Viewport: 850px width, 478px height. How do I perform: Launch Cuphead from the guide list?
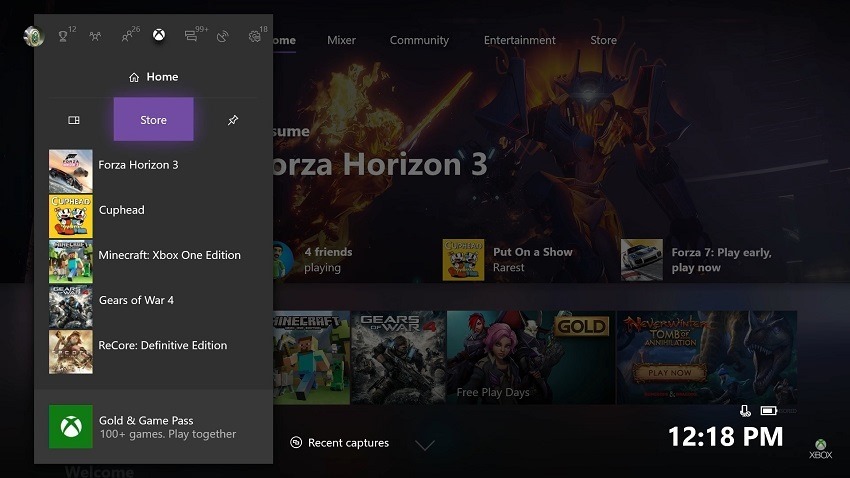click(153, 216)
